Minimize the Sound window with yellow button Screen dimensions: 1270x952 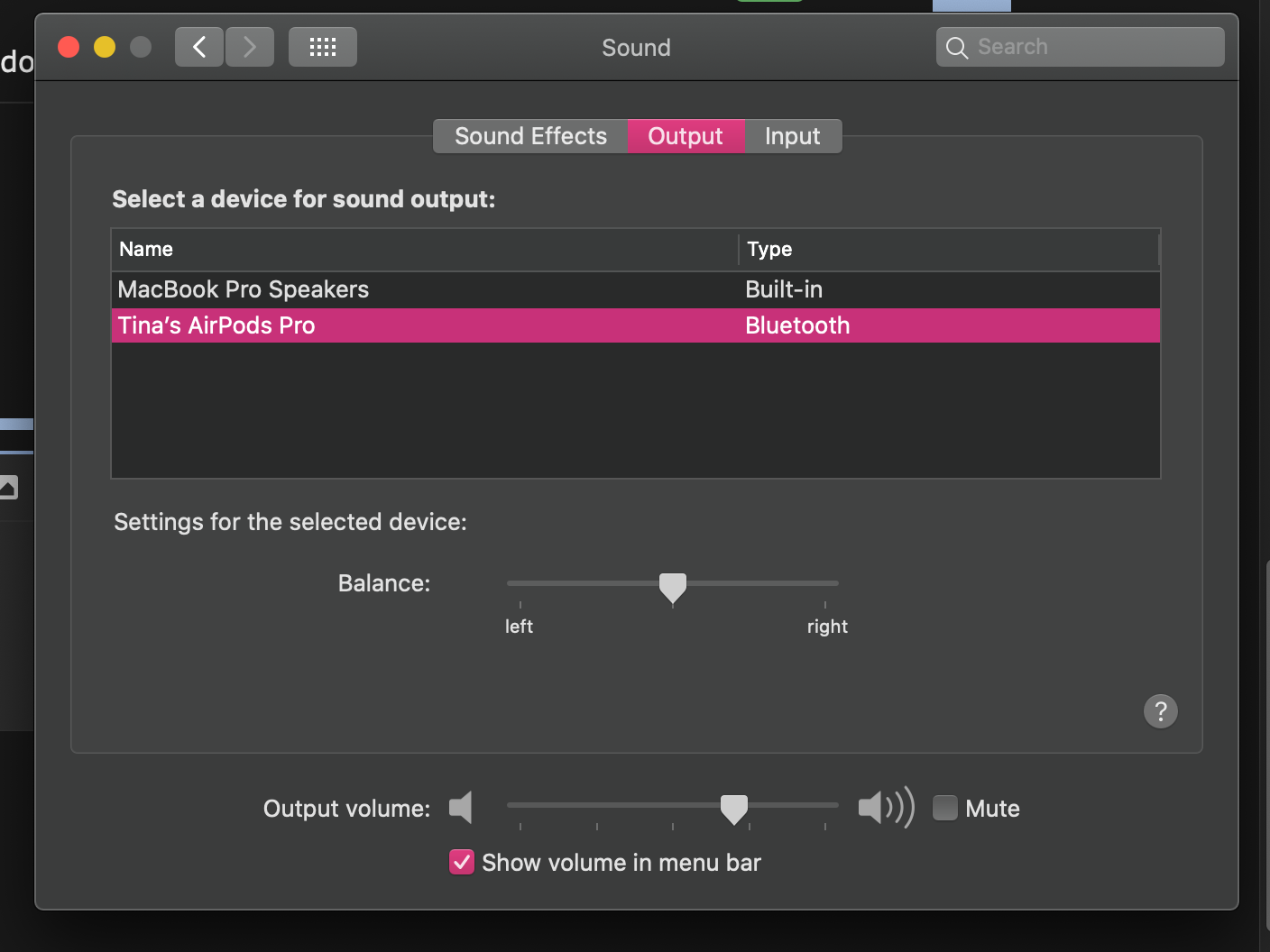tap(105, 47)
